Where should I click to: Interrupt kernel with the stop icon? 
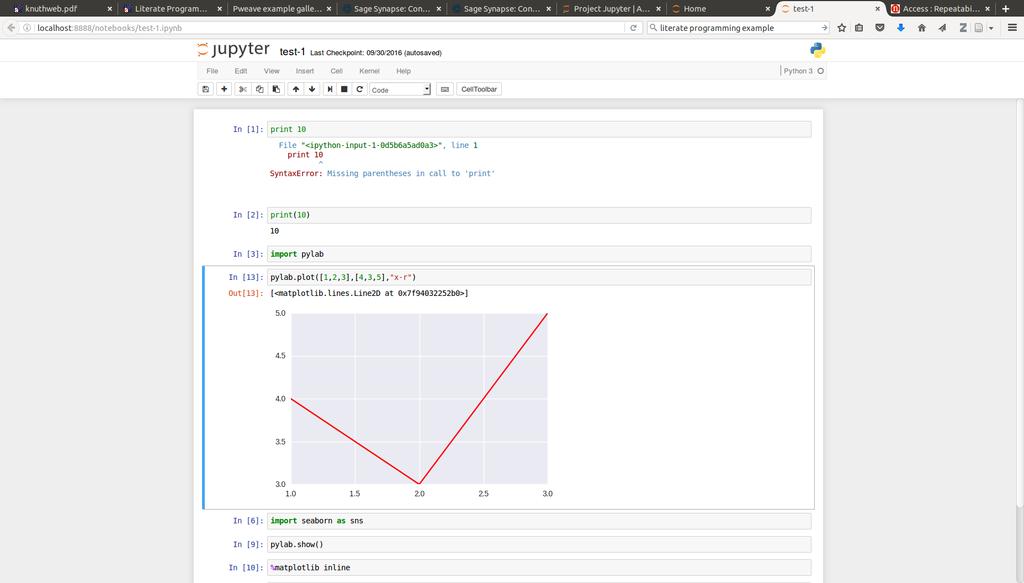point(344,89)
